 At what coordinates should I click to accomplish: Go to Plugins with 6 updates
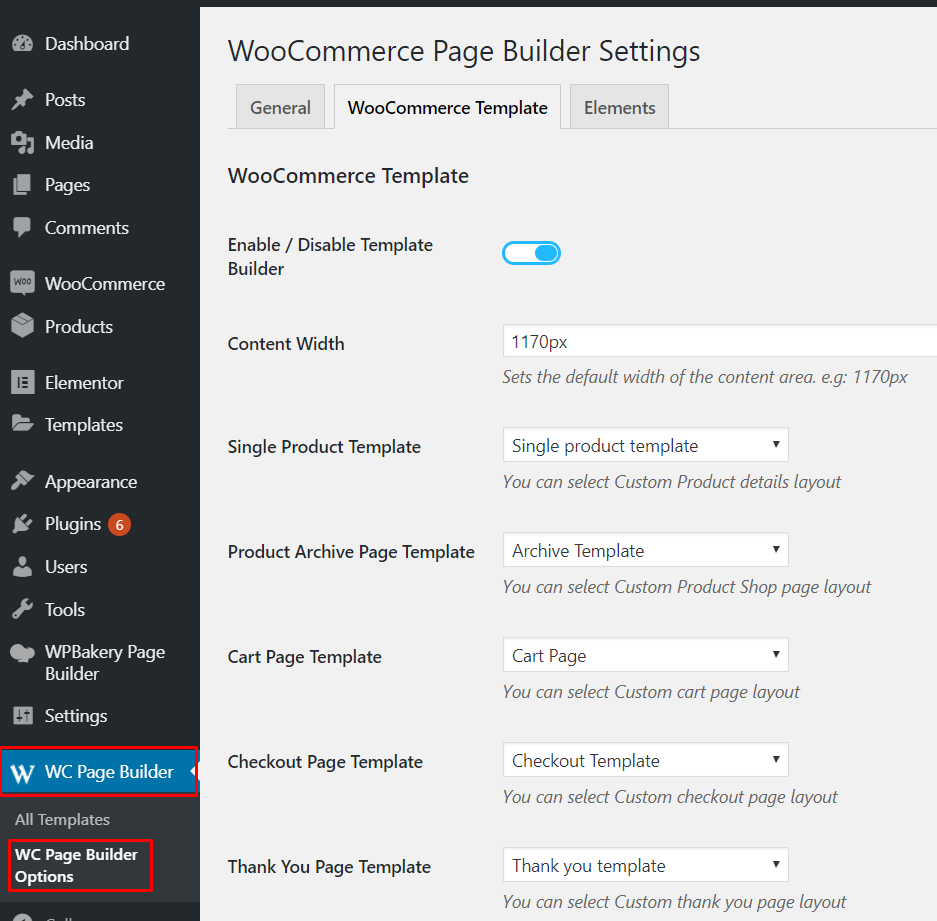point(73,524)
